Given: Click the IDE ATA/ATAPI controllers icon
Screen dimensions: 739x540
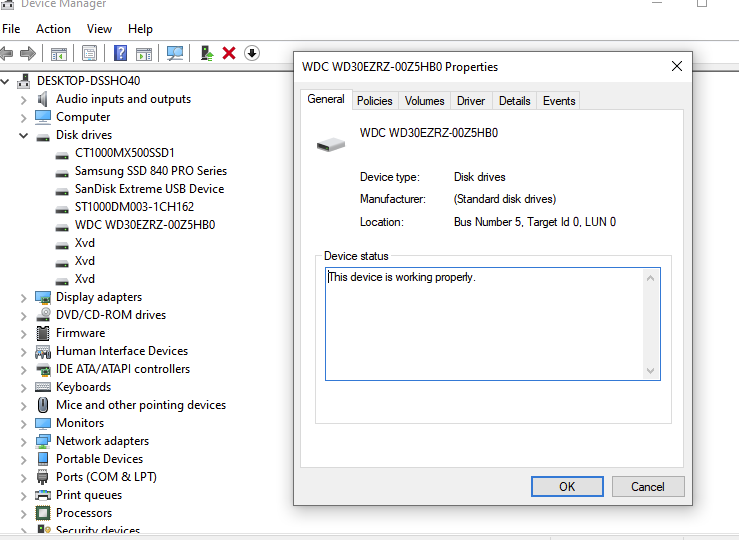Looking at the screenshot, I should pos(43,369).
